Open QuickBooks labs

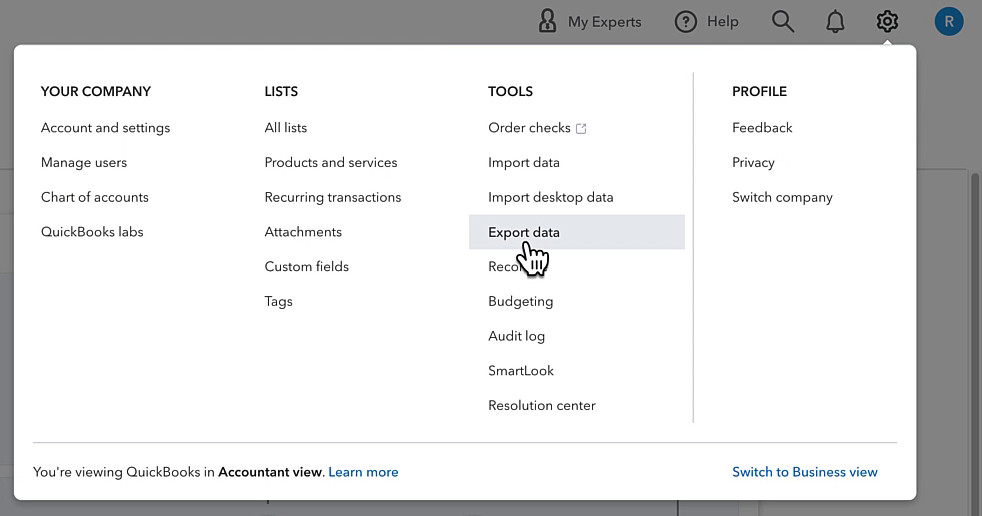(x=92, y=232)
